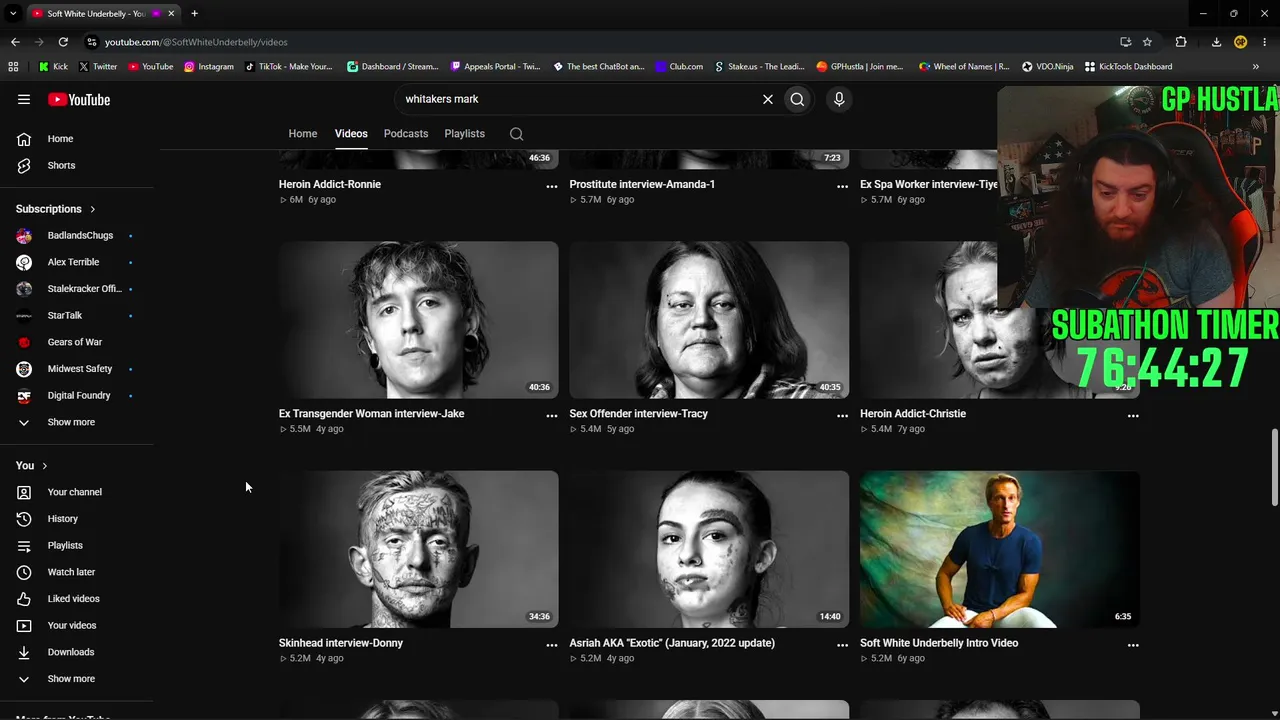The height and width of the screenshot is (720, 1280).
Task: Click the YouTube logo
Action: pyautogui.click(x=79, y=99)
